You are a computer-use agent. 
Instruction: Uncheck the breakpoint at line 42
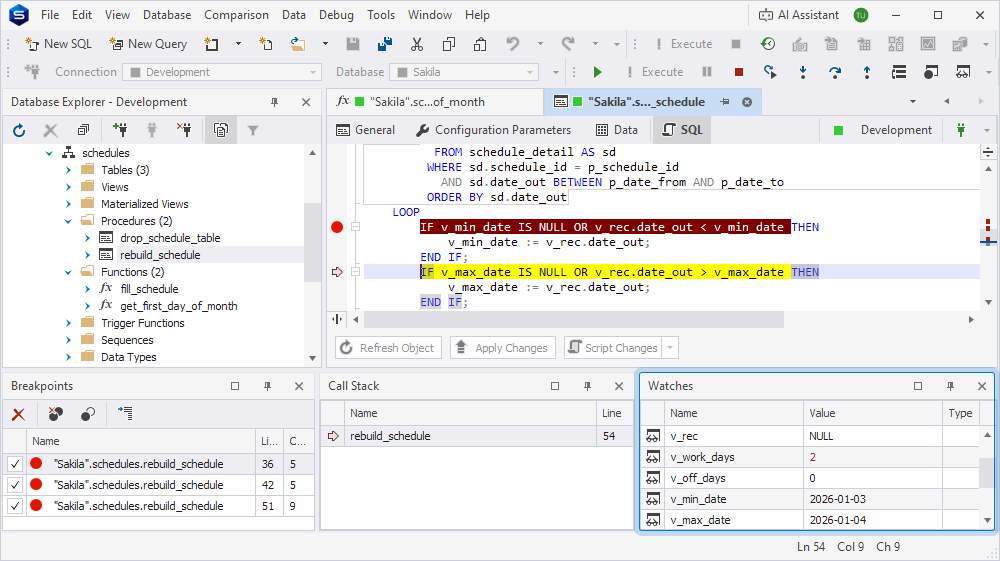coord(15,485)
